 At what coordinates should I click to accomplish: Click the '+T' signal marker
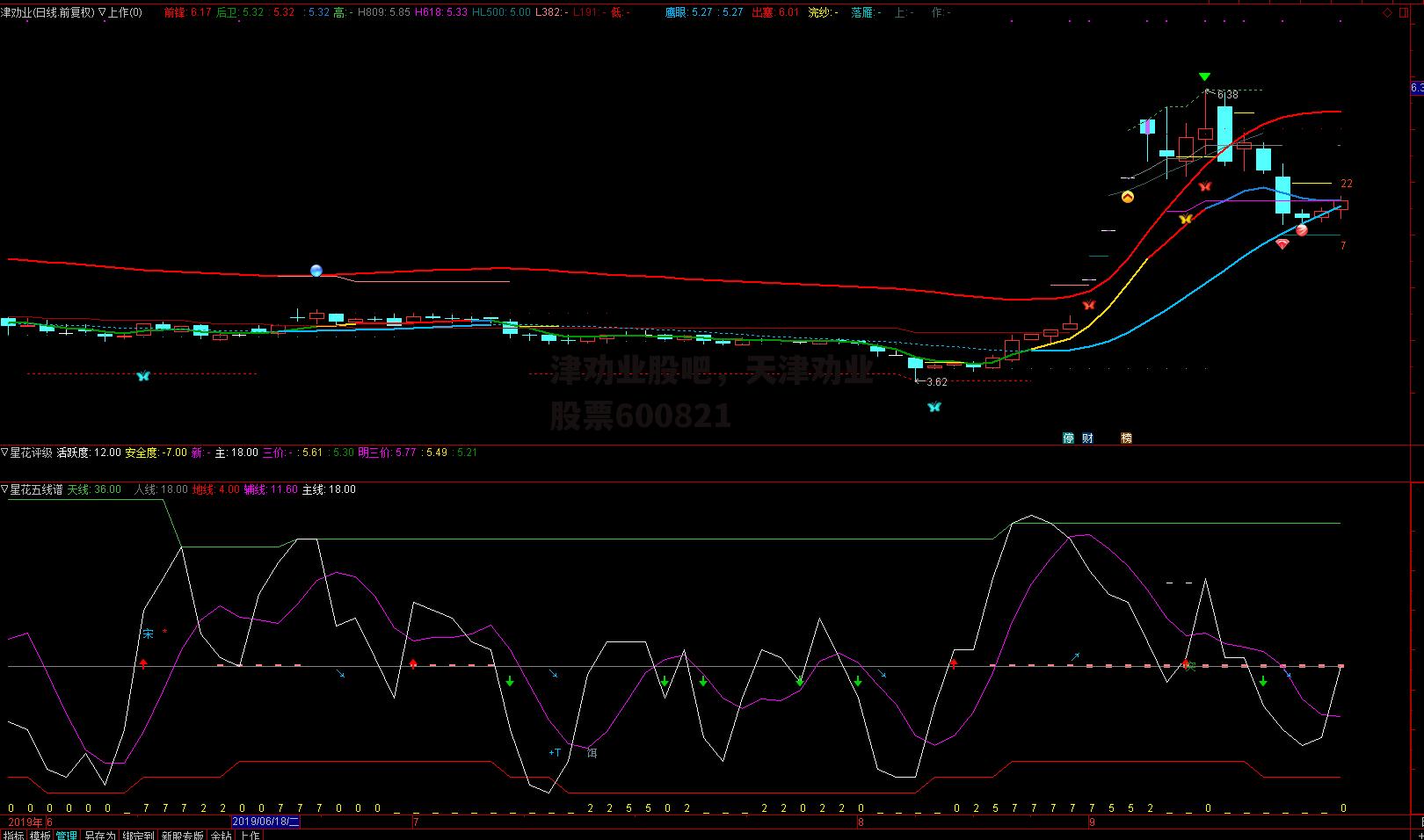click(555, 753)
